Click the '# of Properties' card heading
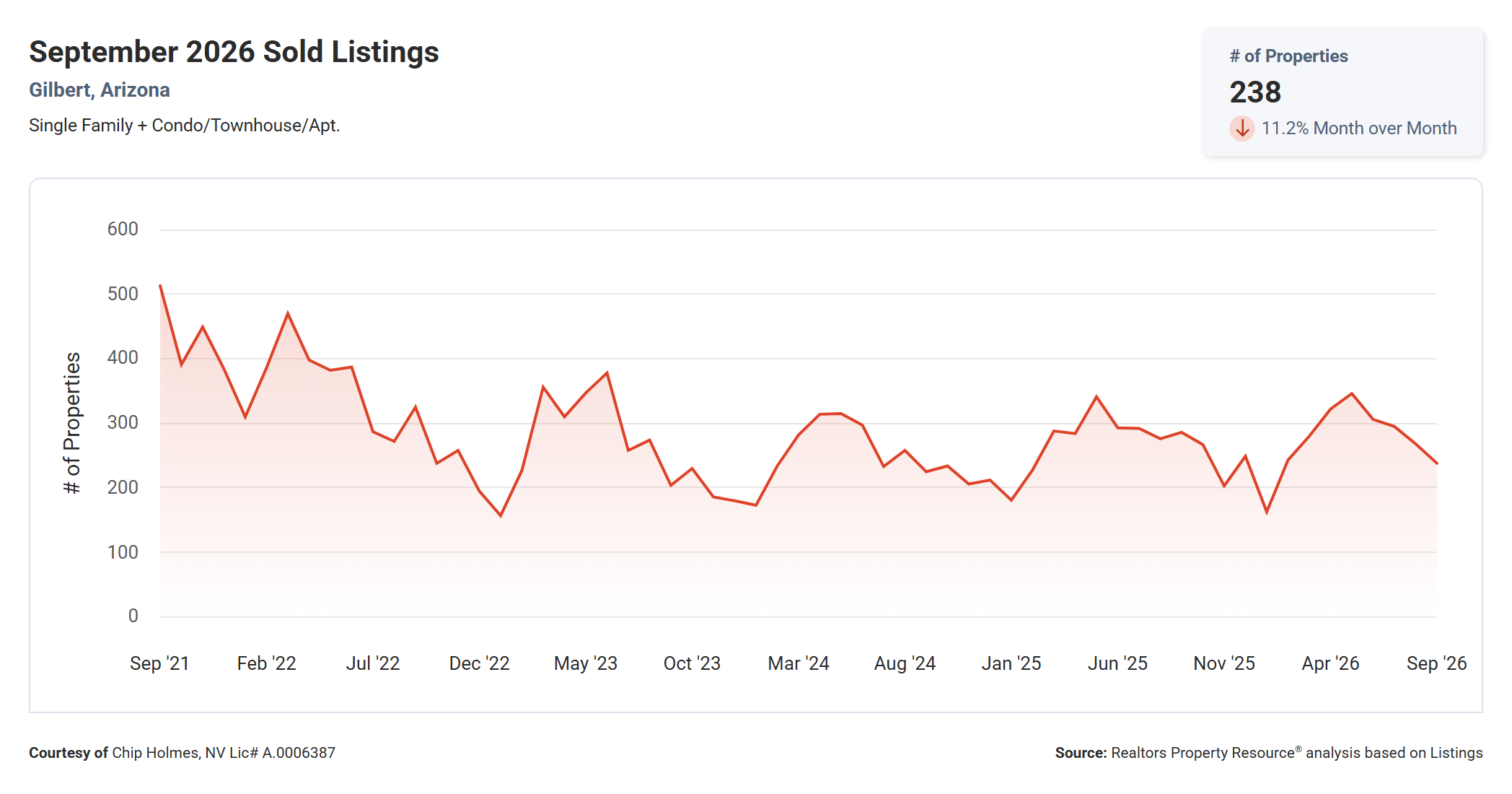Viewport: 1512px width, 794px height. tap(1288, 56)
